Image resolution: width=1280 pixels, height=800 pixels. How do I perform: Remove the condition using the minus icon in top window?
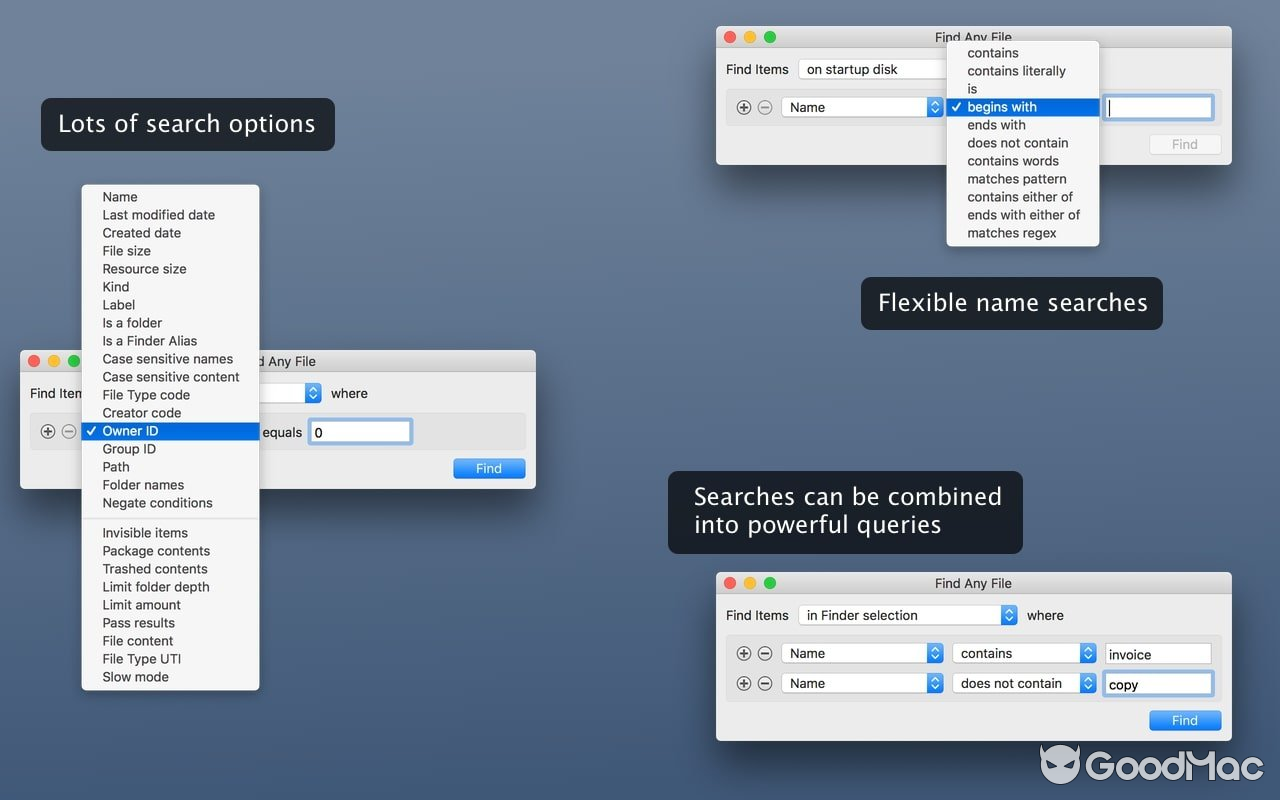pos(766,107)
